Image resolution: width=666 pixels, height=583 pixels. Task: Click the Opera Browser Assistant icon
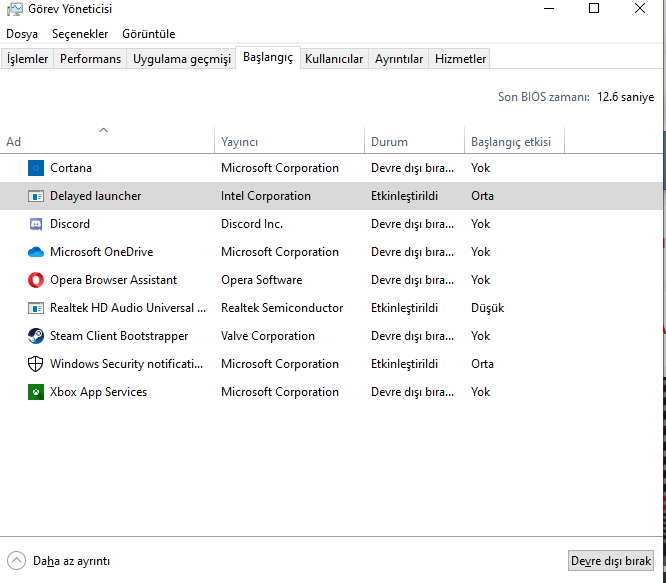[x=36, y=280]
